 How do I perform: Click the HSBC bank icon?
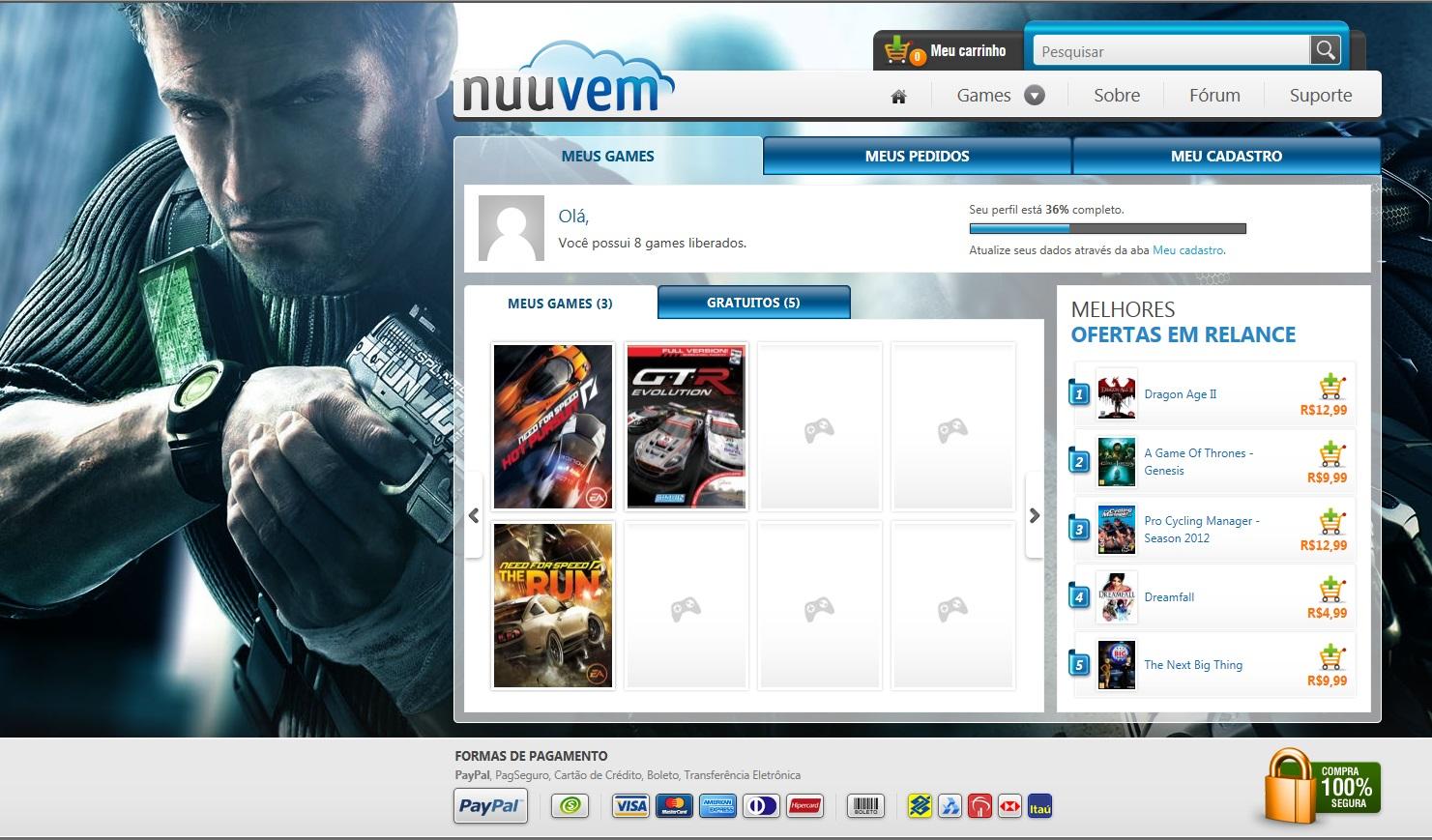pyautogui.click(x=1009, y=805)
